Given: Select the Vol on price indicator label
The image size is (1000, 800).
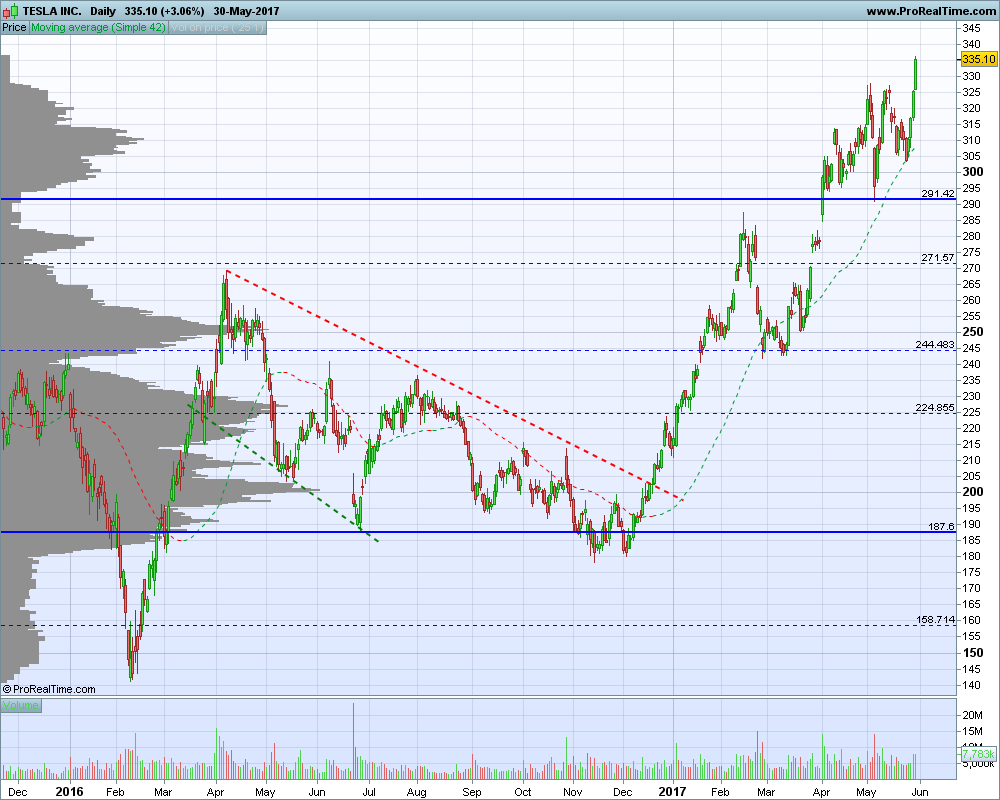Looking at the screenshot, I should tap(217, 27).
